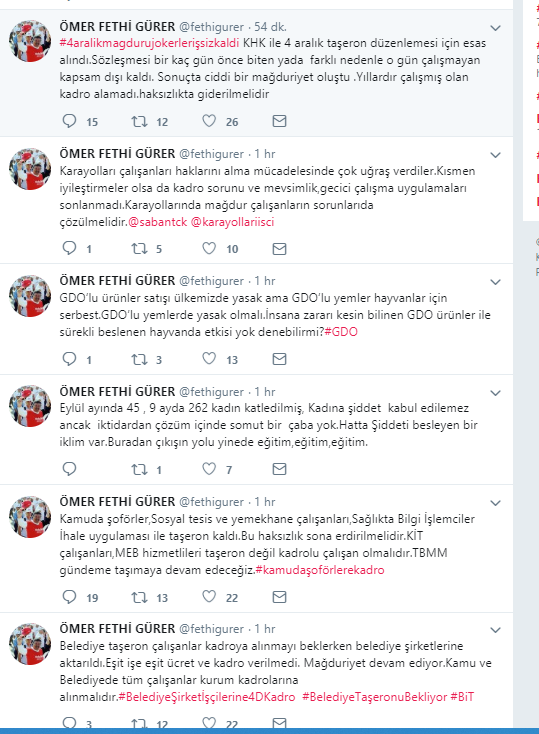Expand the options chevron on the Kamuda şoförler tweet

click(495, 503)
